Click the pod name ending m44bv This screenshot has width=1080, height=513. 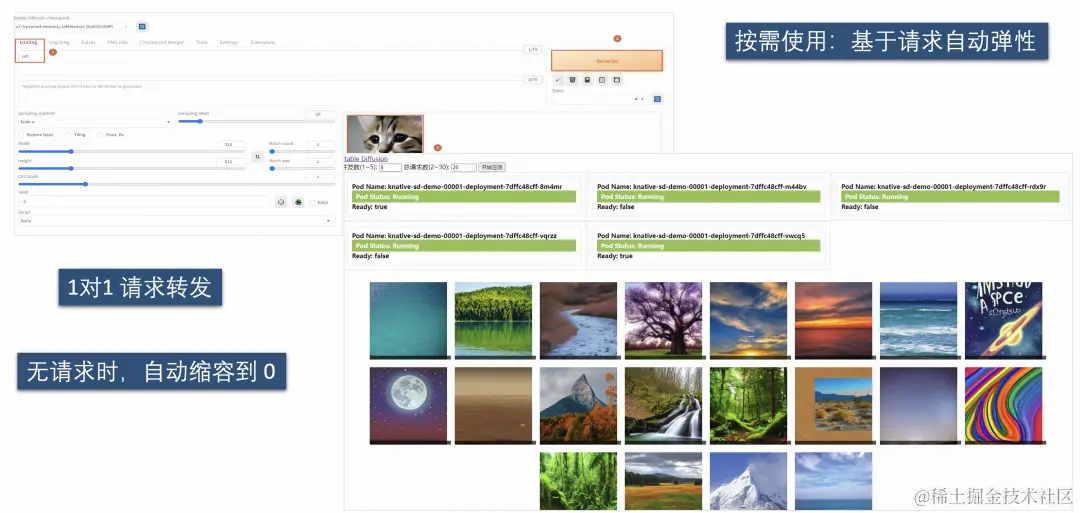(702, 187)
